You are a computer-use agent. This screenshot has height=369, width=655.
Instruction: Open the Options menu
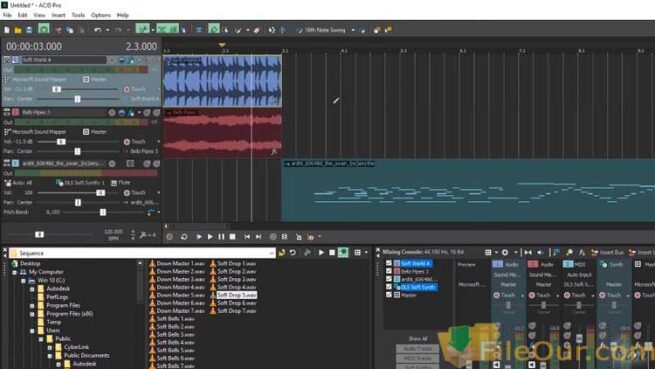point(101,15)
